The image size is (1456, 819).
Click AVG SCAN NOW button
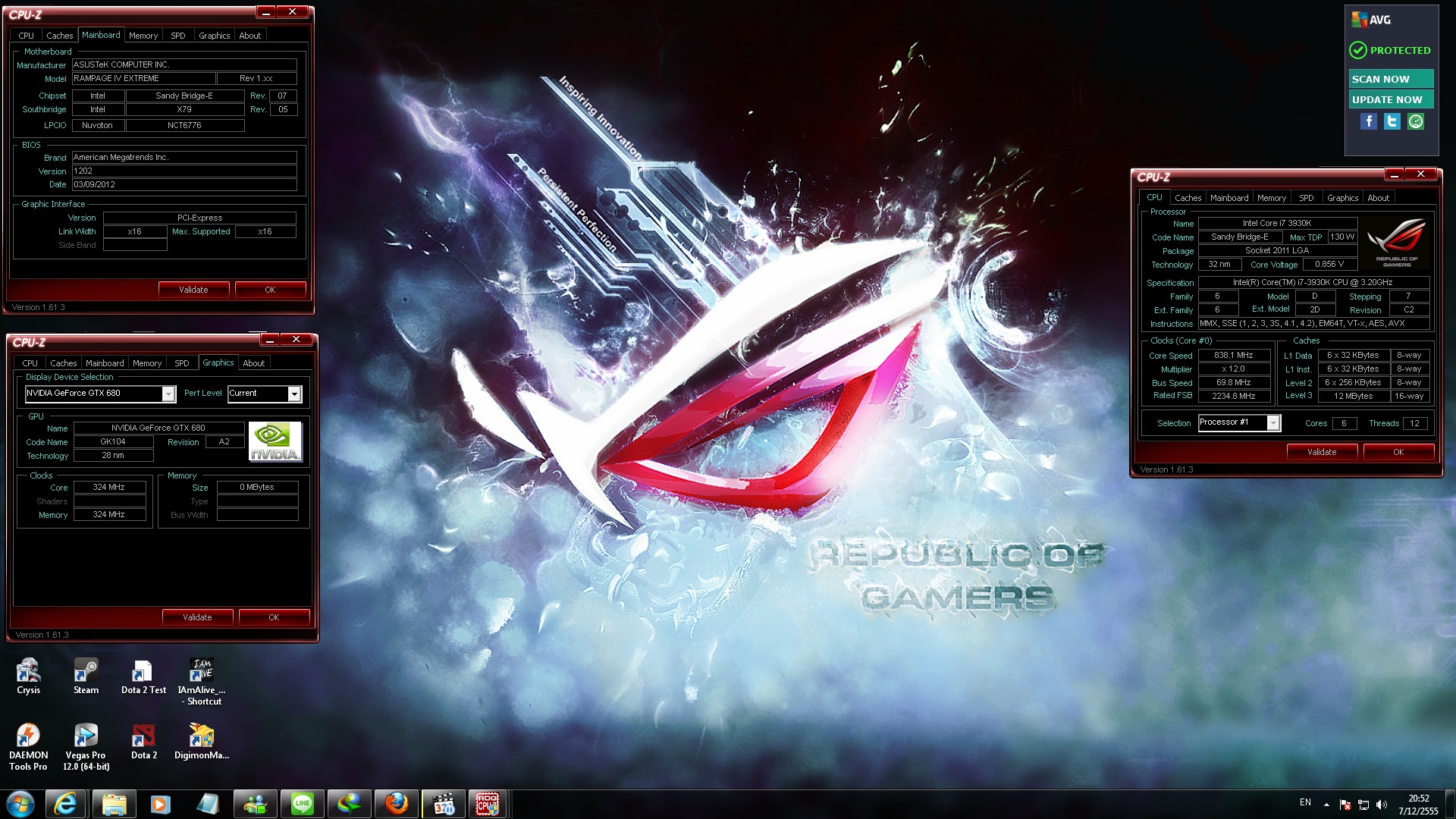tap(1391, 79)
